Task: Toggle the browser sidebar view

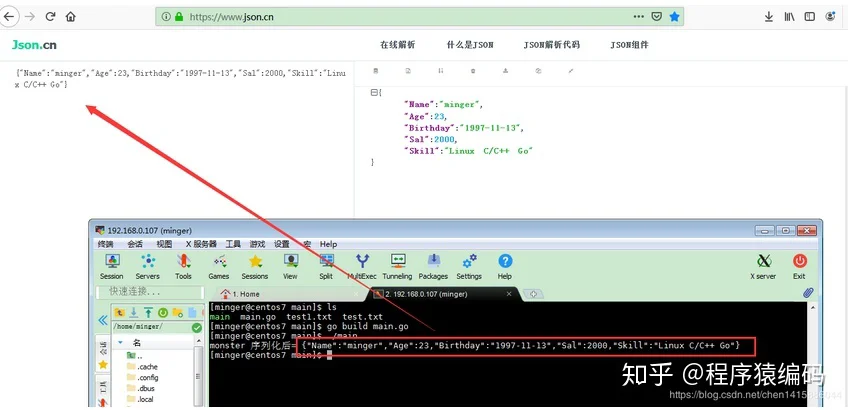Action: [810, 17]
